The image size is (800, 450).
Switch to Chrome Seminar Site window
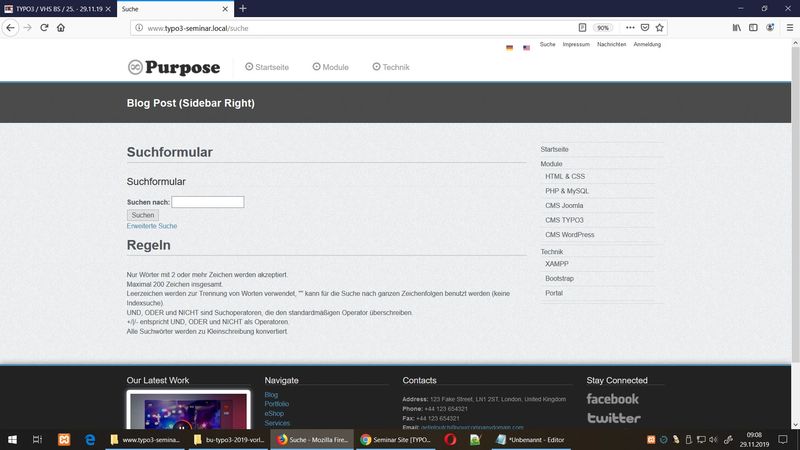pyautogui.click(x=397, y=439)
